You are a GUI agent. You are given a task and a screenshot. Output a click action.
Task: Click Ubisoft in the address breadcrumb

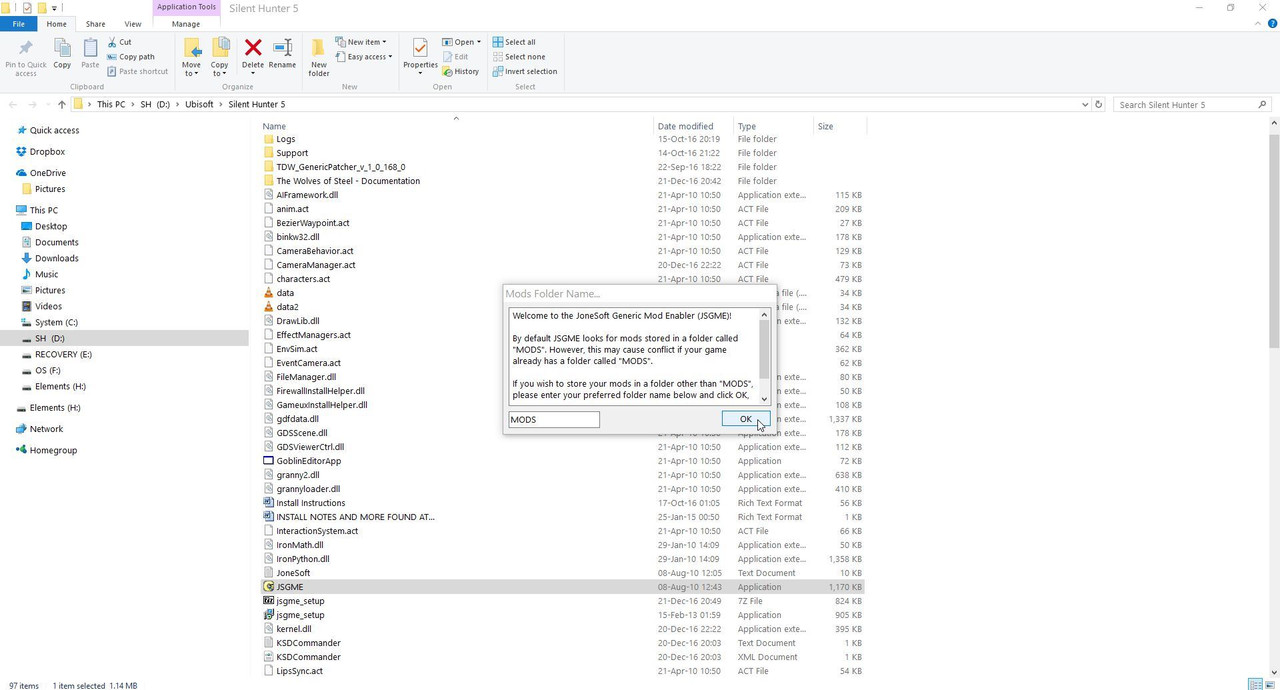pos(199,104)
